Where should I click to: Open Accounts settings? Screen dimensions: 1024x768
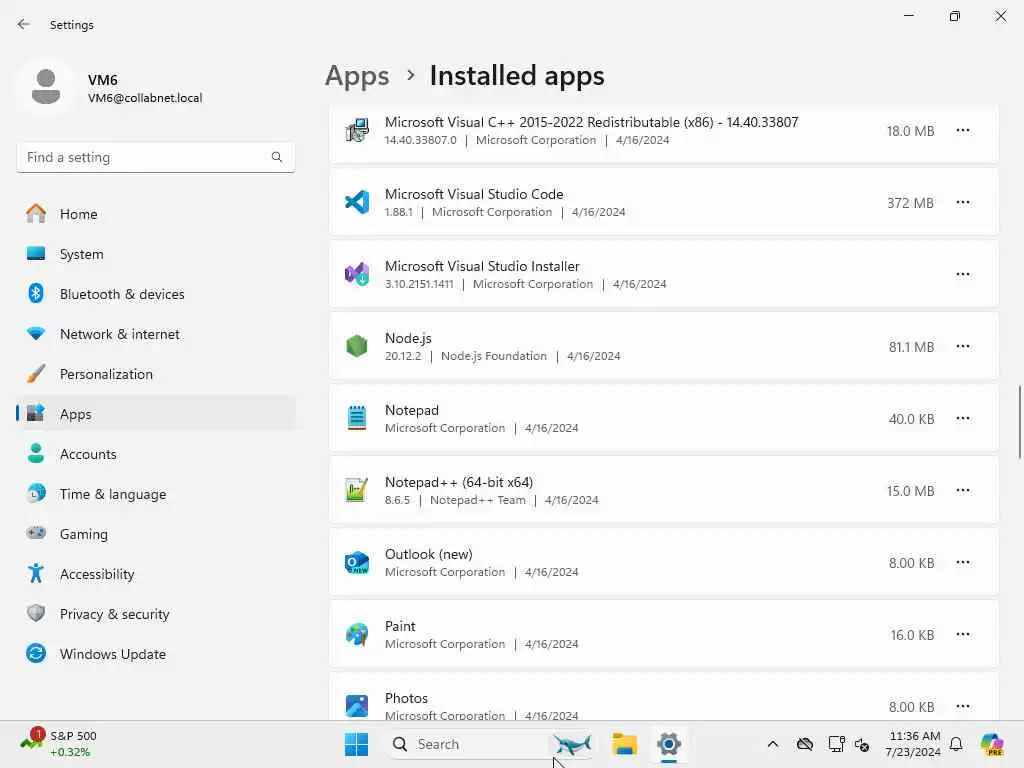(155, 454)
